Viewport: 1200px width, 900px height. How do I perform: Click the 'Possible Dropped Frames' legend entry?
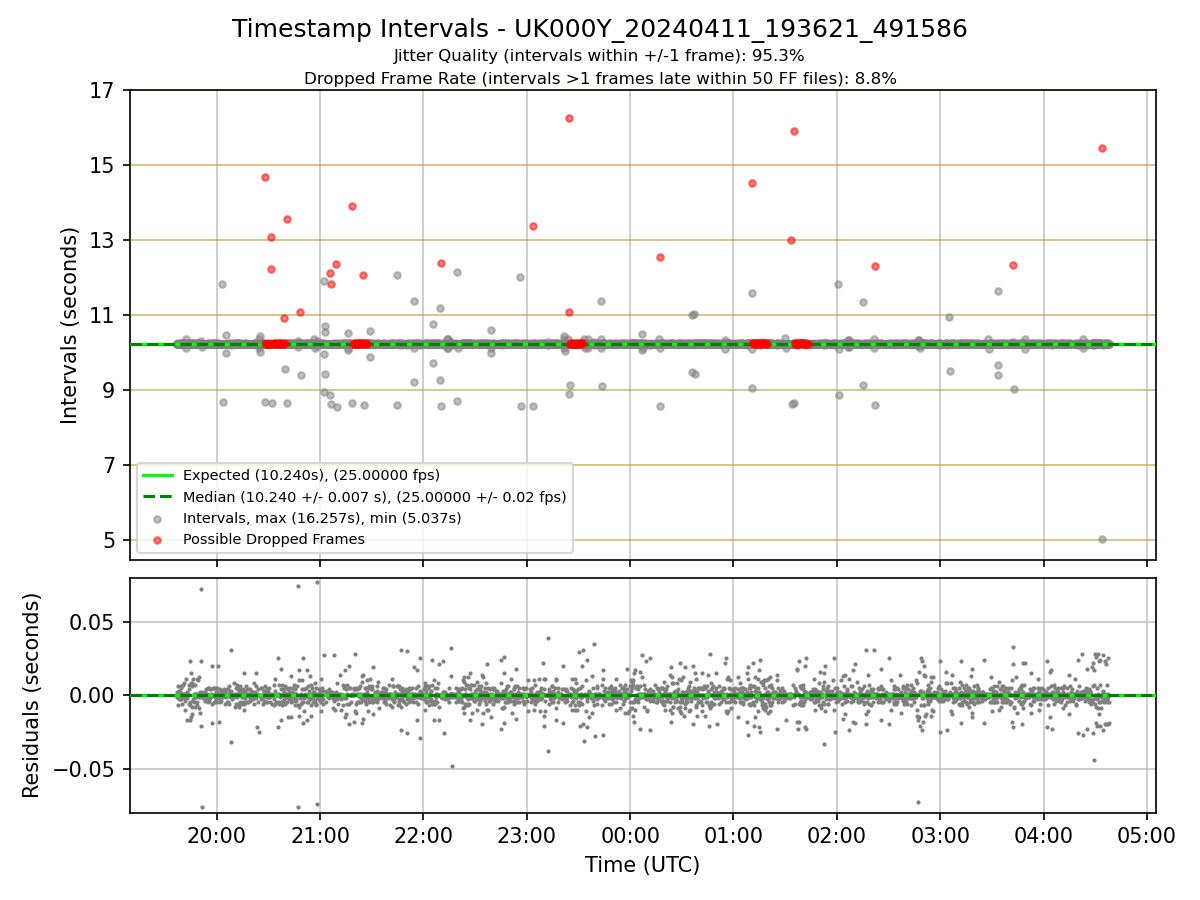coord(274,539)
